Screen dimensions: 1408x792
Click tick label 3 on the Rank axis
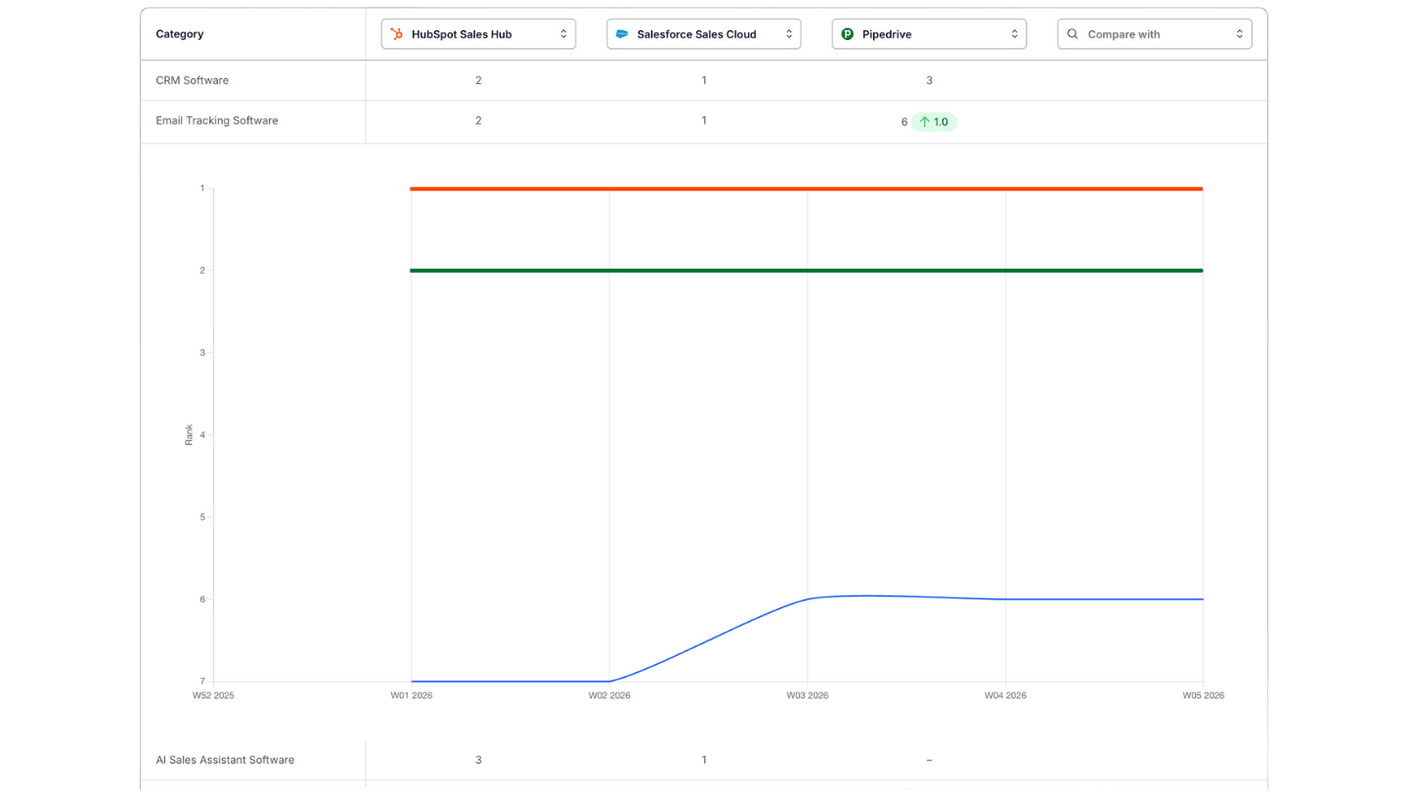(x=202, y=353)
